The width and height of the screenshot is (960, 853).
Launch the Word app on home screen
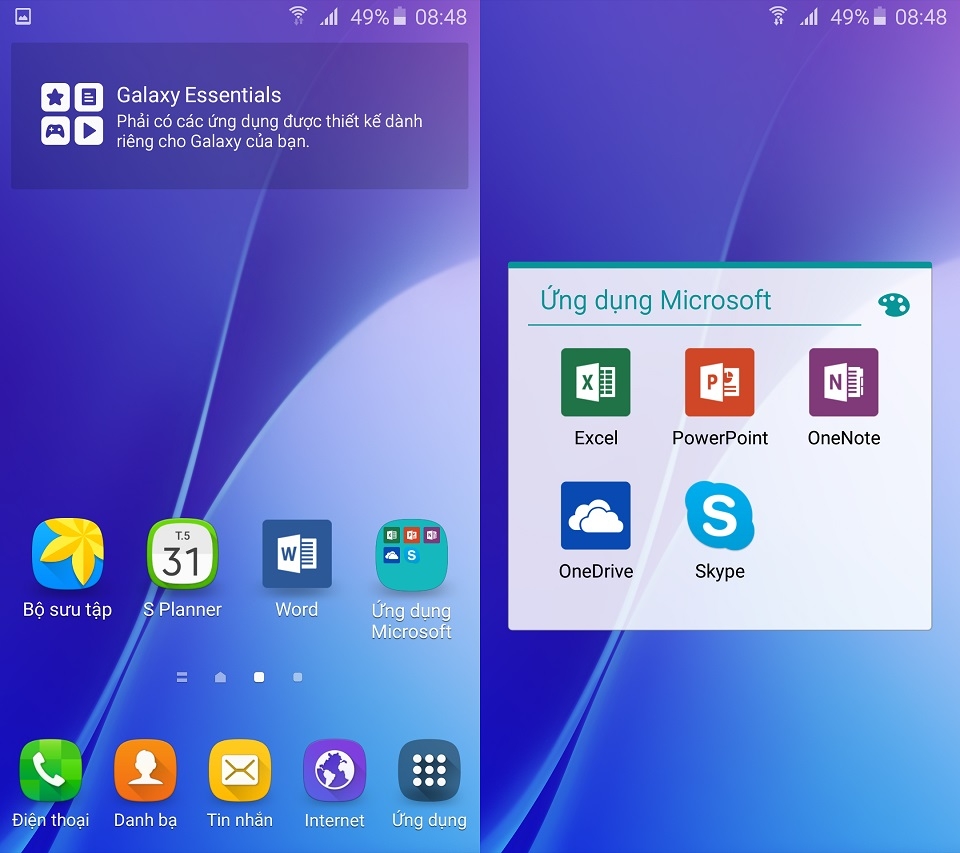click(x=297, y=554)
